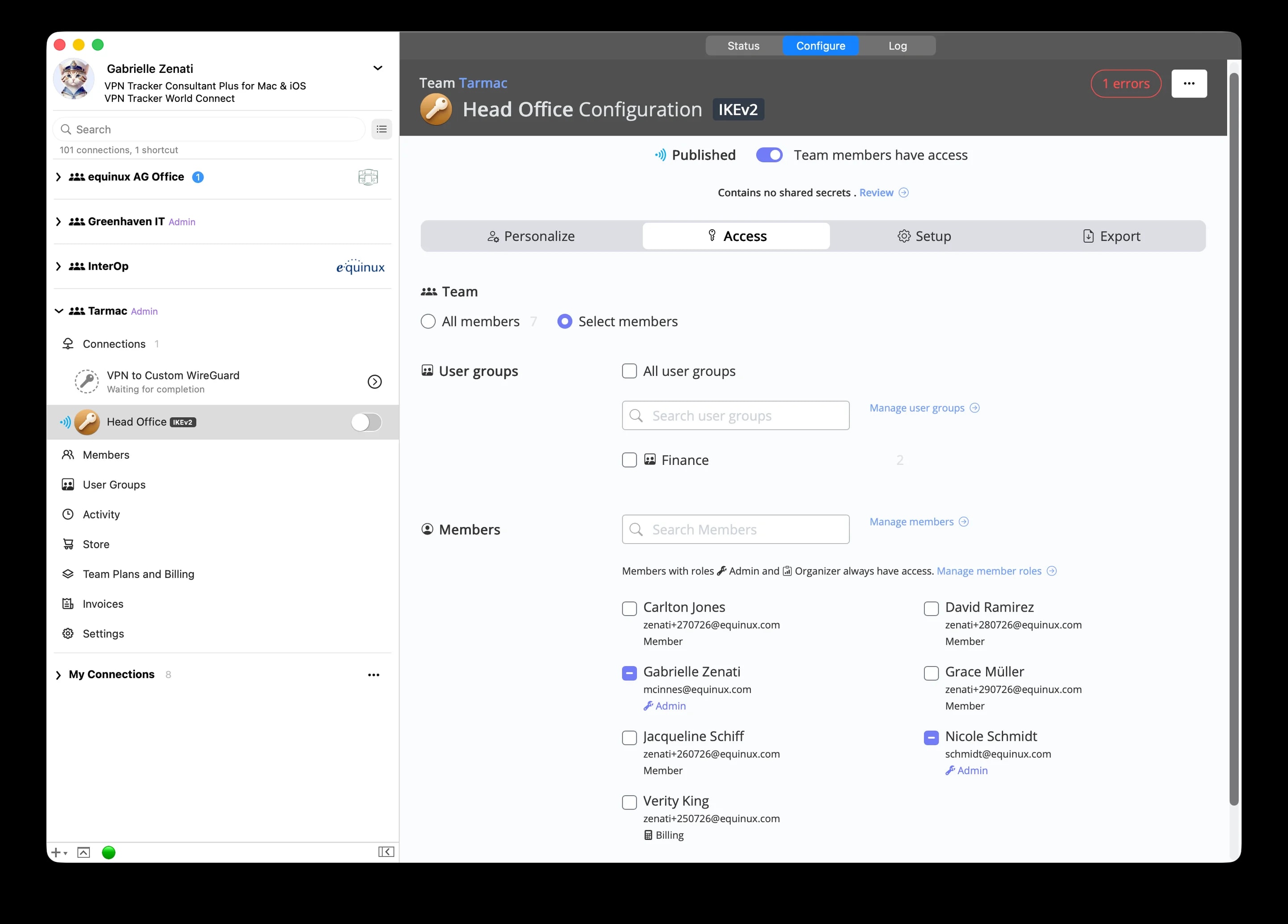Check the Grace Müller checkbox
Screen dimensions: 1288x924
pos(932,674)
